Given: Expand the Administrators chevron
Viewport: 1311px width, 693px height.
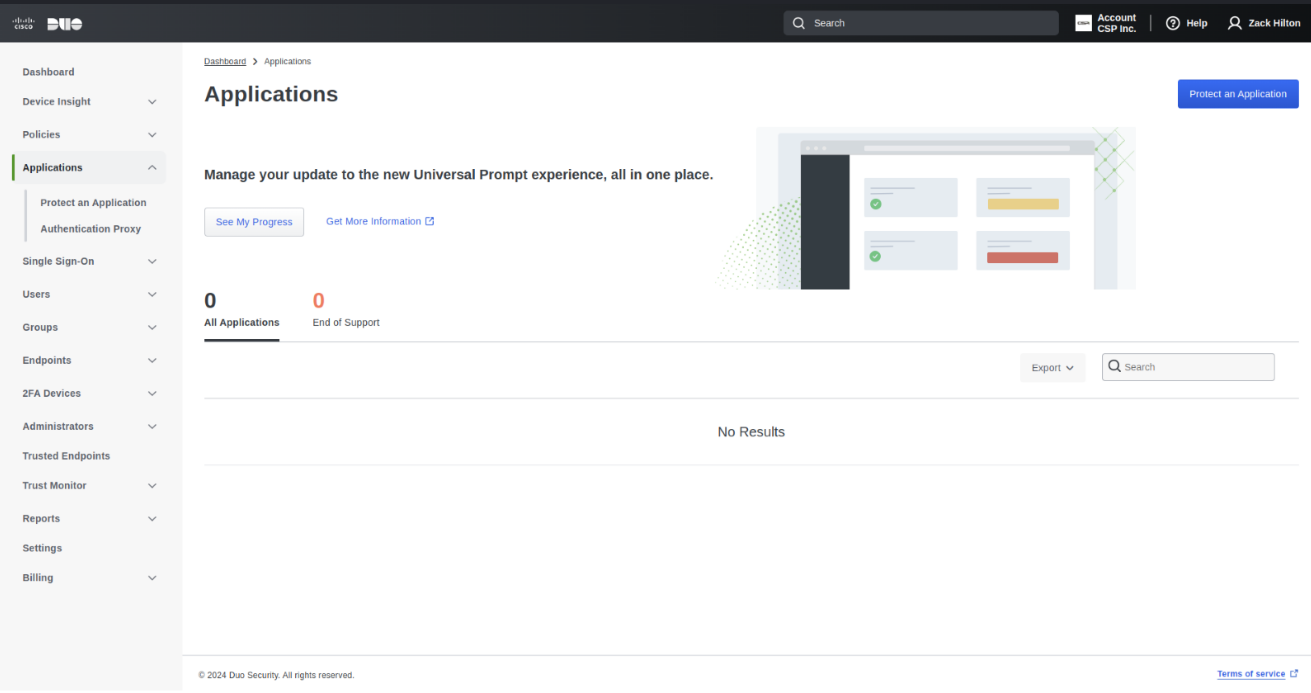Looking at the screenshot, I should [x=152, y=427].
